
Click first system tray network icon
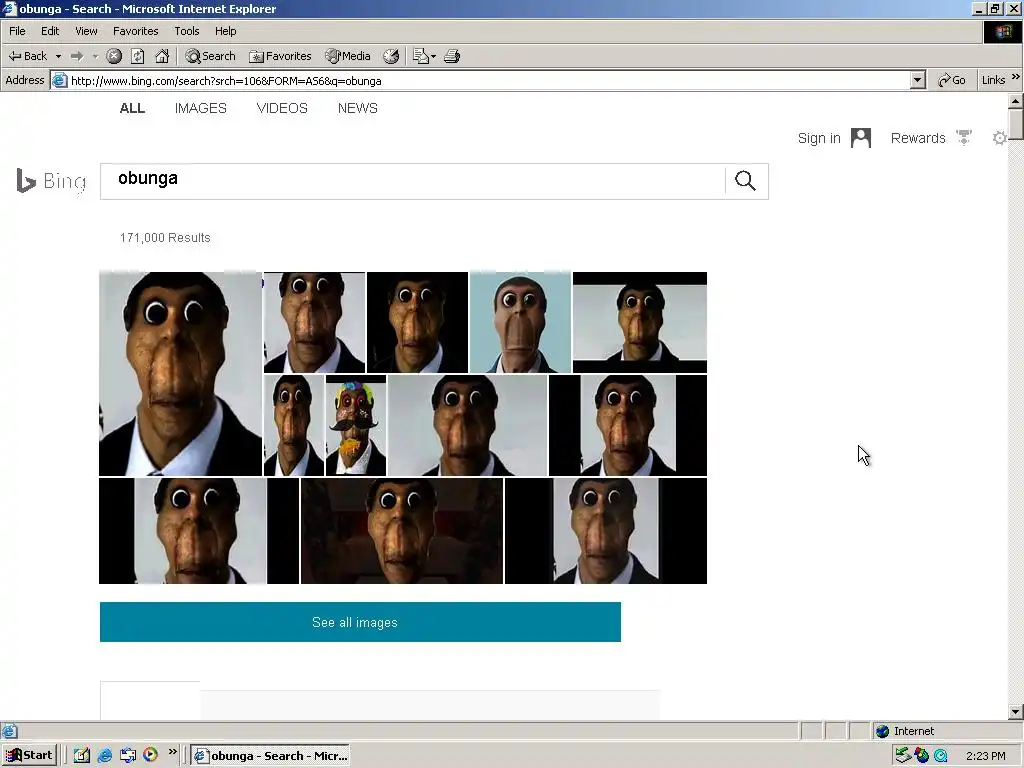pos(903,756)
